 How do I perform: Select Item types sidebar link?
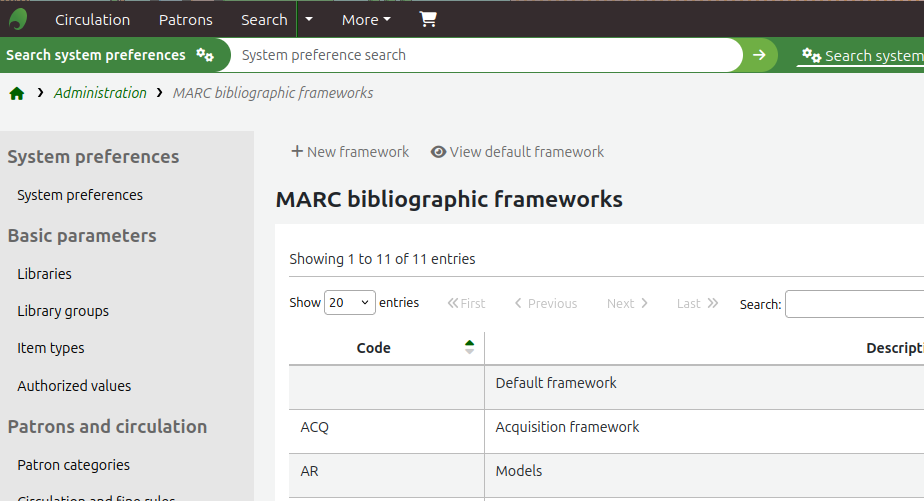pyautogui.click(x=51, y=348)
